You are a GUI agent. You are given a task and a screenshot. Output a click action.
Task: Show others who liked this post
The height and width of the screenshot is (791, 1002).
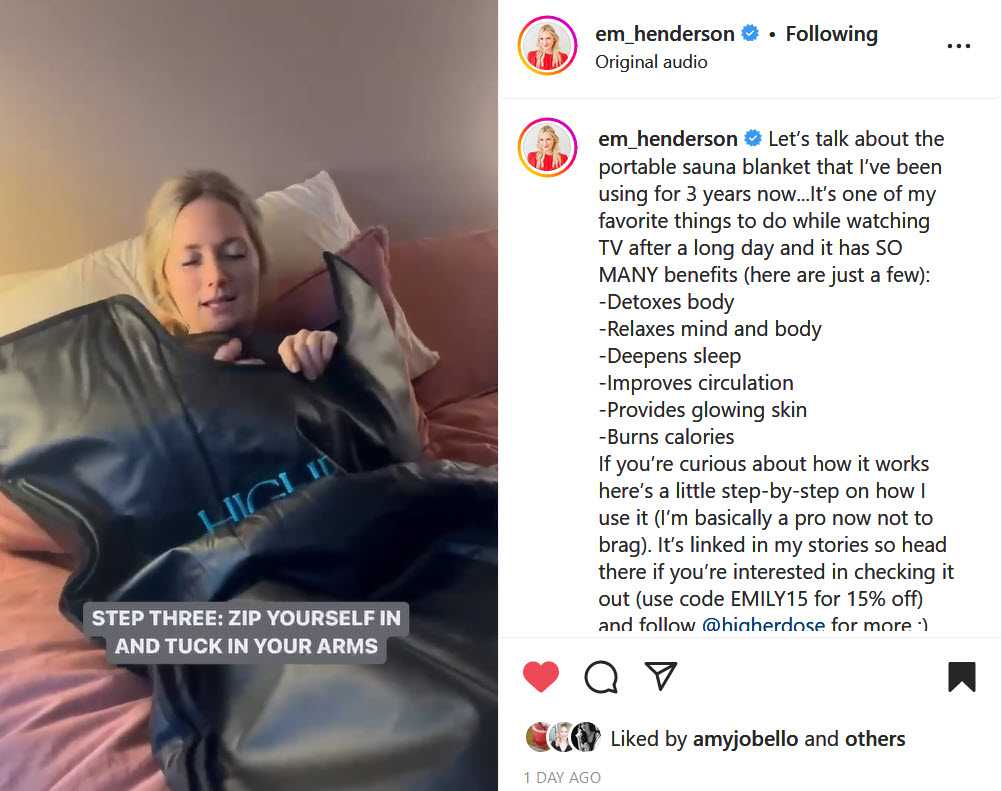pos(875,739)
